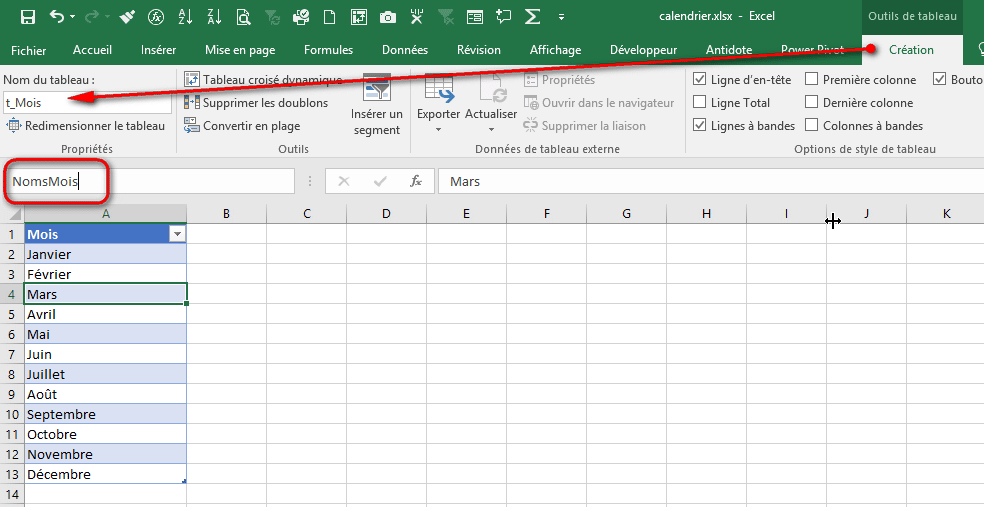Click the fx insert function button
Screen dimensions: 984x507
point(415,181)
